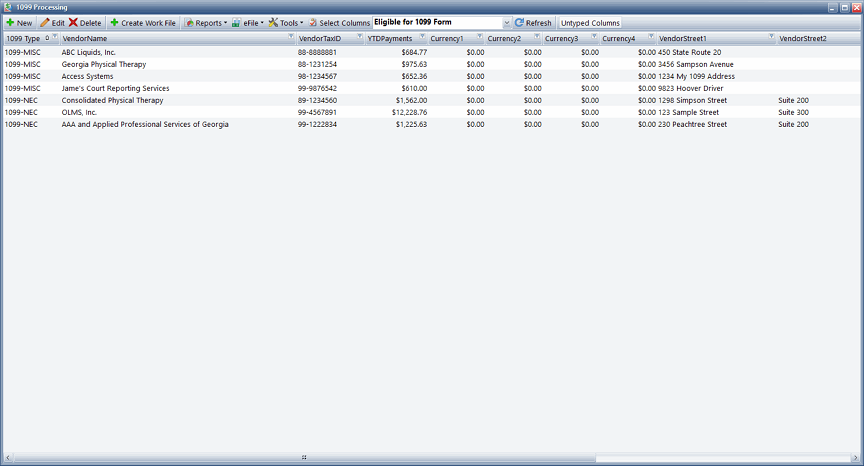
Task: Click YTD payment $12,228.76
Action: tap(409, 112)
